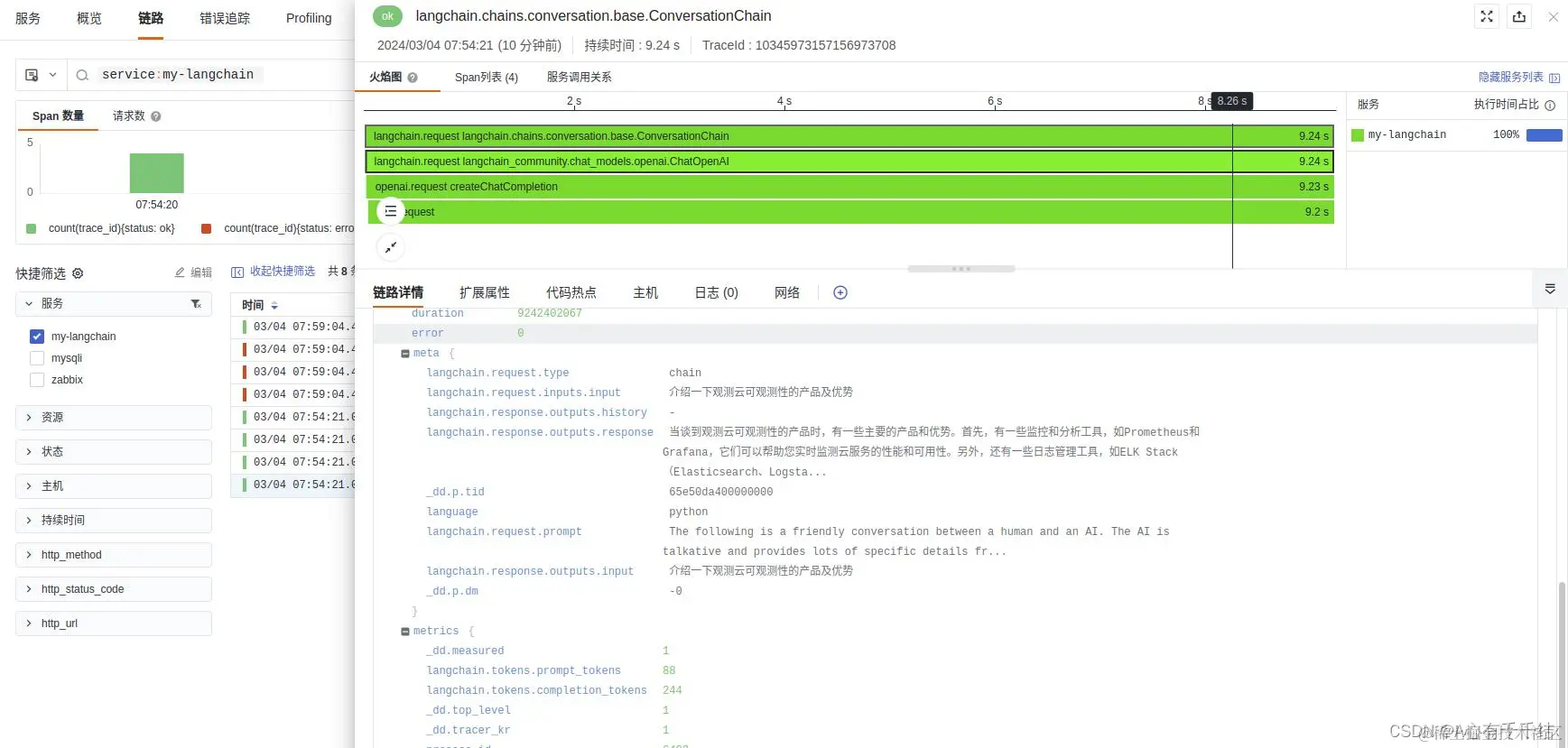The height and width of the screenshot is (748, 1568).
Task: Click the list menu icon on the flame graph
Action: [390, 211]
